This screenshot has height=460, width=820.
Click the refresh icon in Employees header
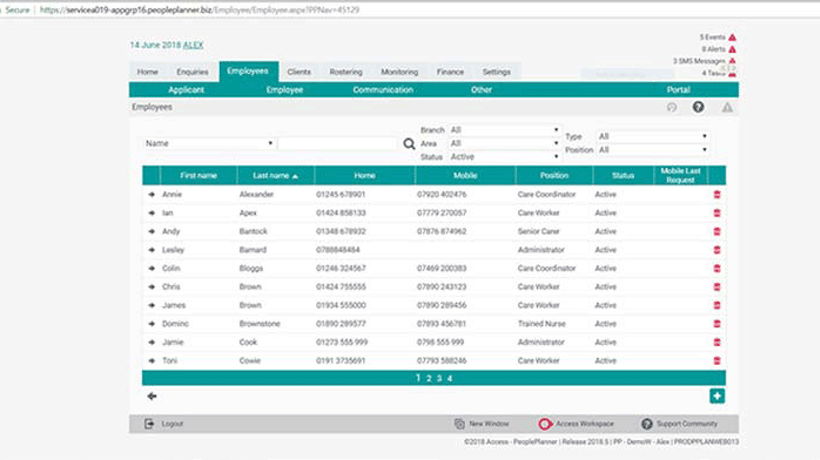672,107
